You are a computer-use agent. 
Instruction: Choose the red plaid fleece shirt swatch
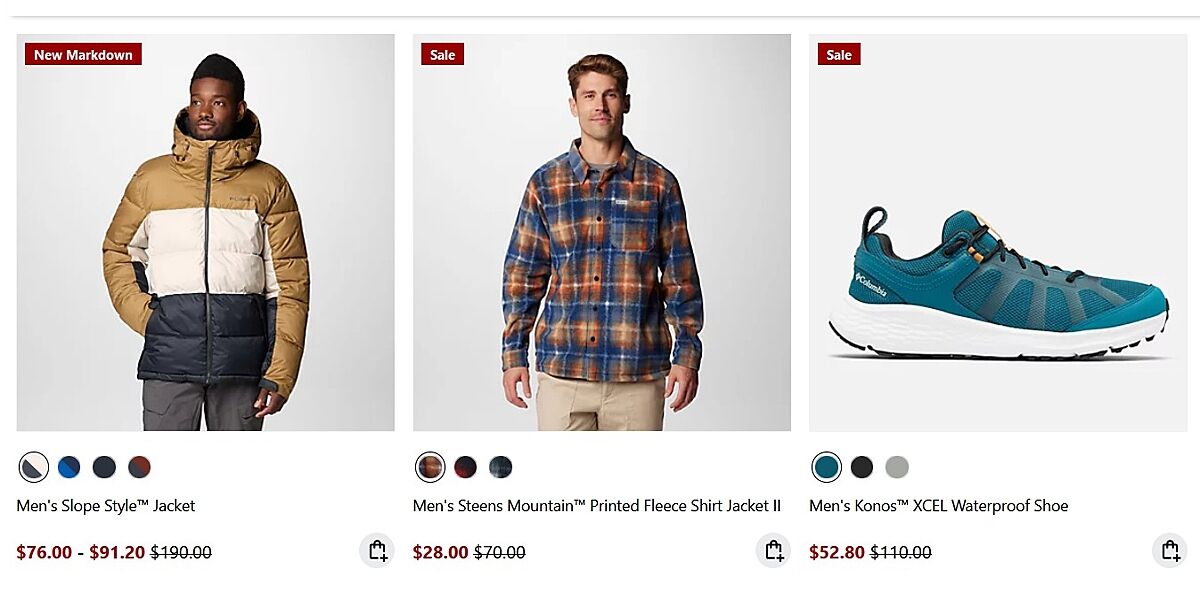click(x=465, y=467)
